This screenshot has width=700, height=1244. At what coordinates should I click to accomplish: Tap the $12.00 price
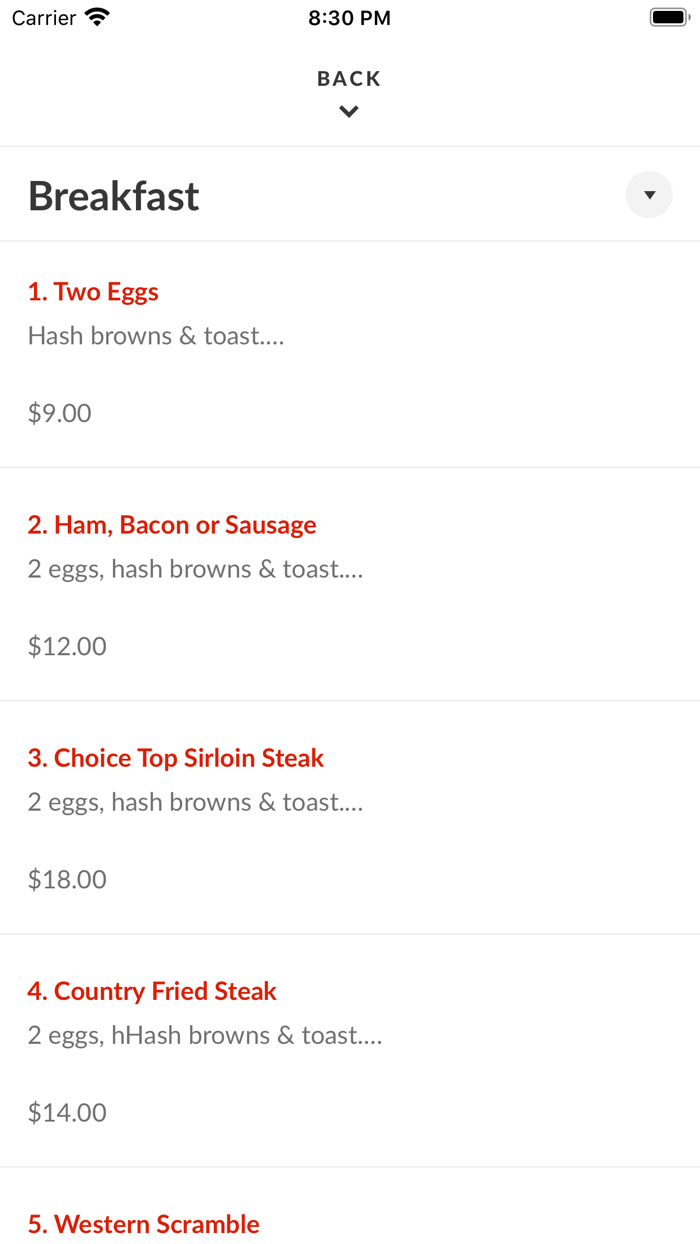click(x=67, y=646)
